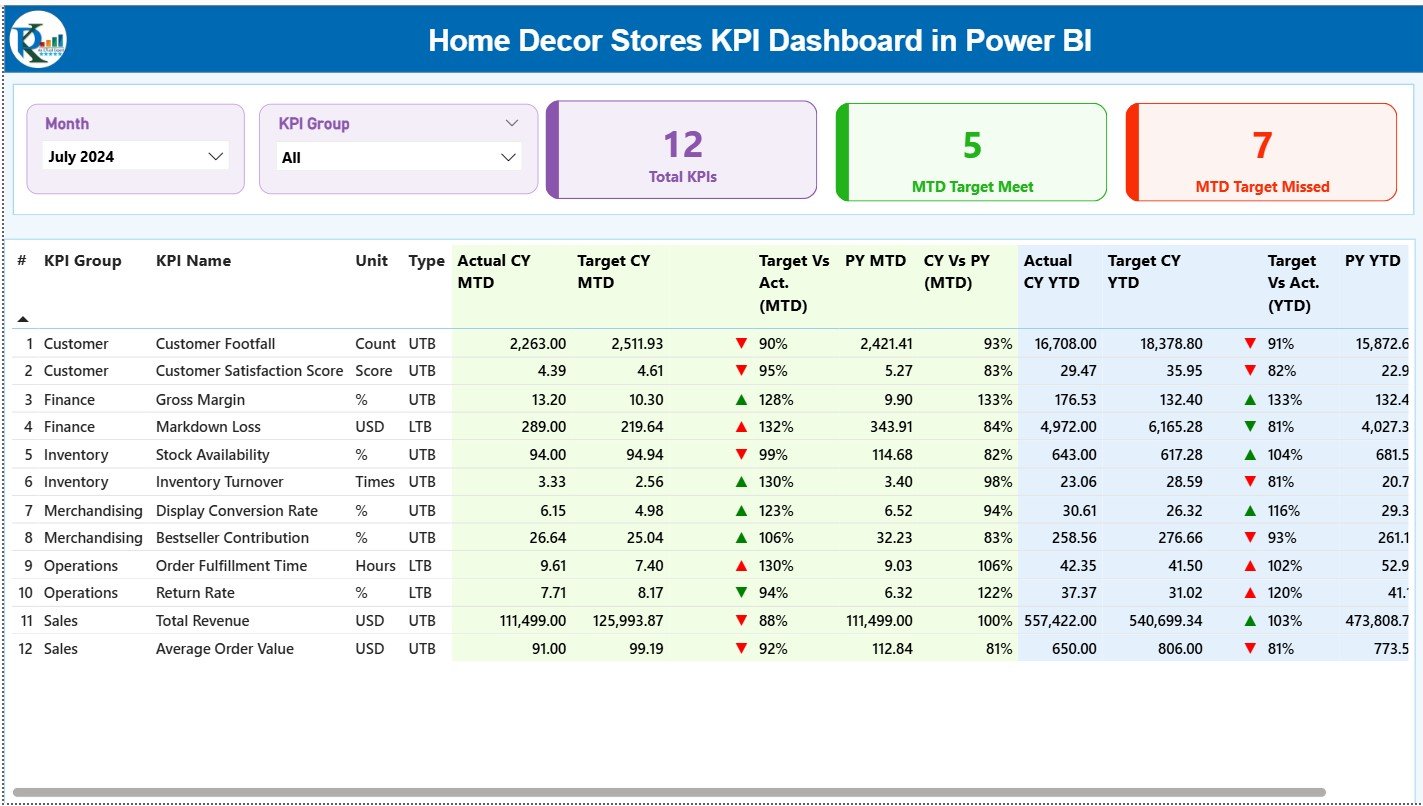
Task: Click the Actual CY YTD column header
Action: pos(1048,271)
